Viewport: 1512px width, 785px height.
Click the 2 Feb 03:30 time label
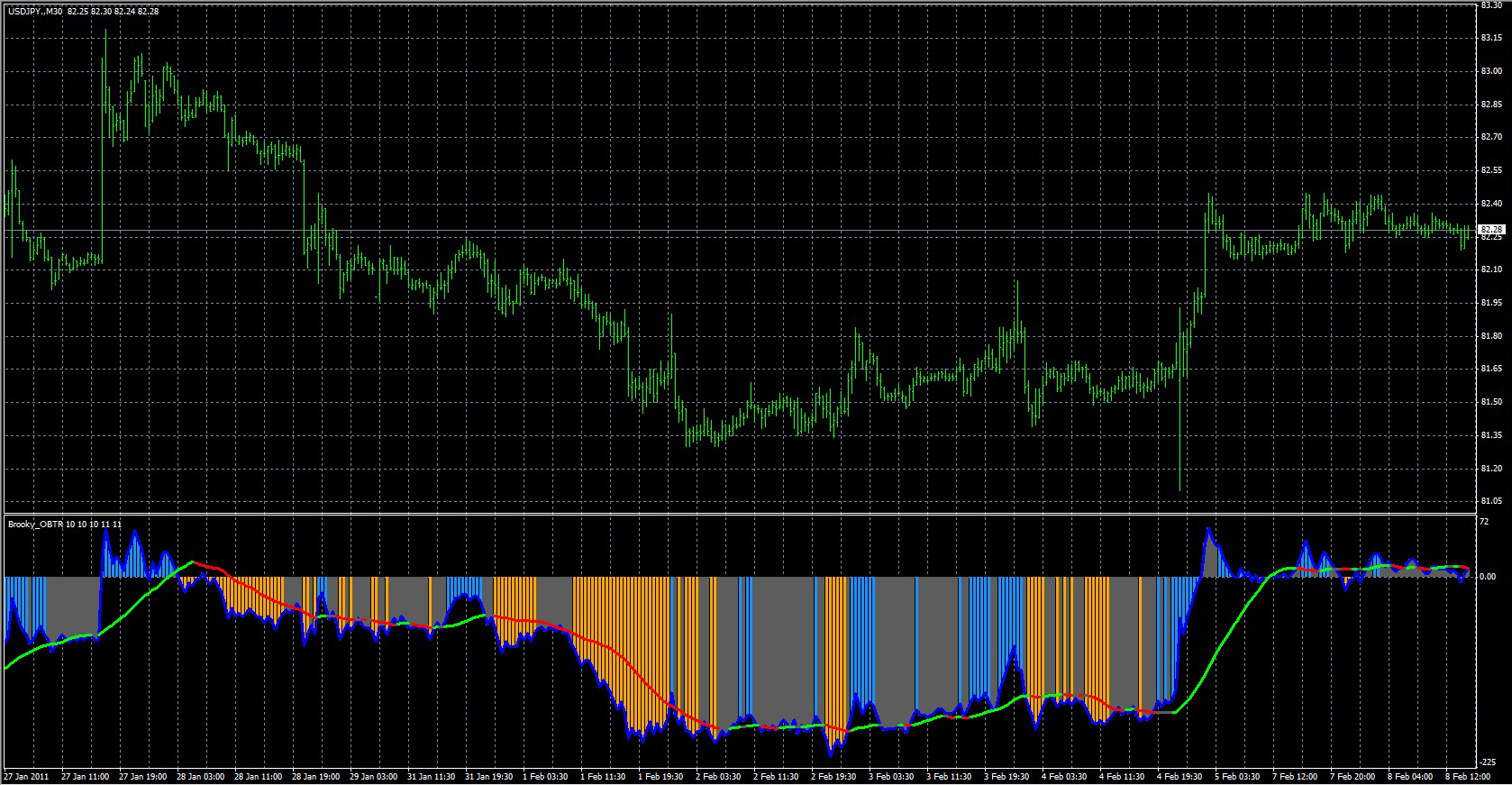719,776
